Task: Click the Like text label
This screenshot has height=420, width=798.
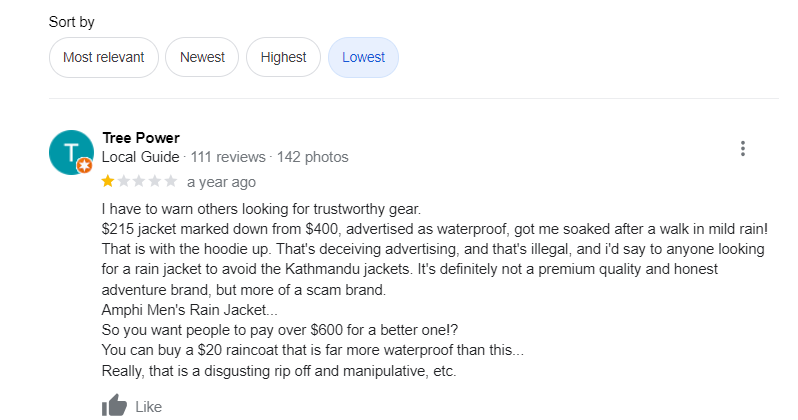Action: click(x=148, y=407)
